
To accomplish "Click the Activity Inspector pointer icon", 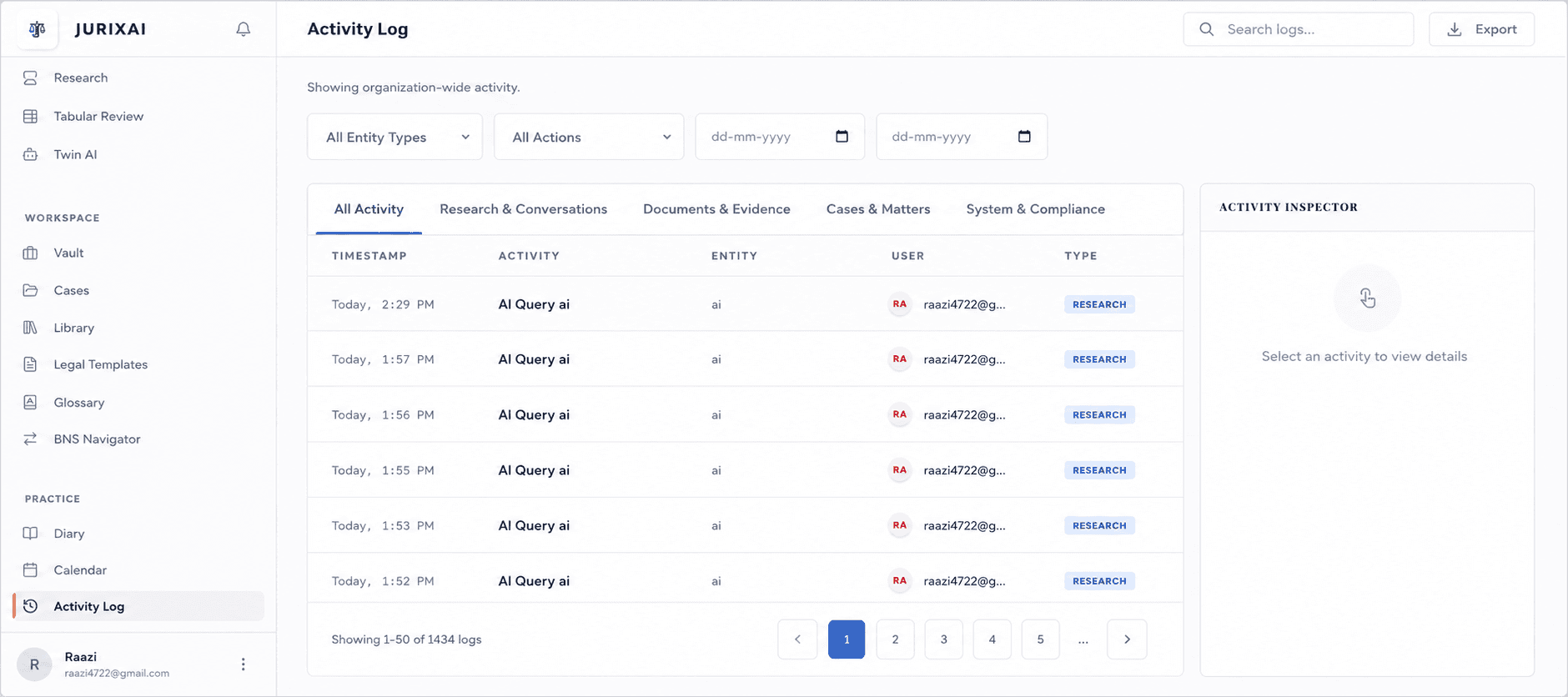I will pos(1367,298).
